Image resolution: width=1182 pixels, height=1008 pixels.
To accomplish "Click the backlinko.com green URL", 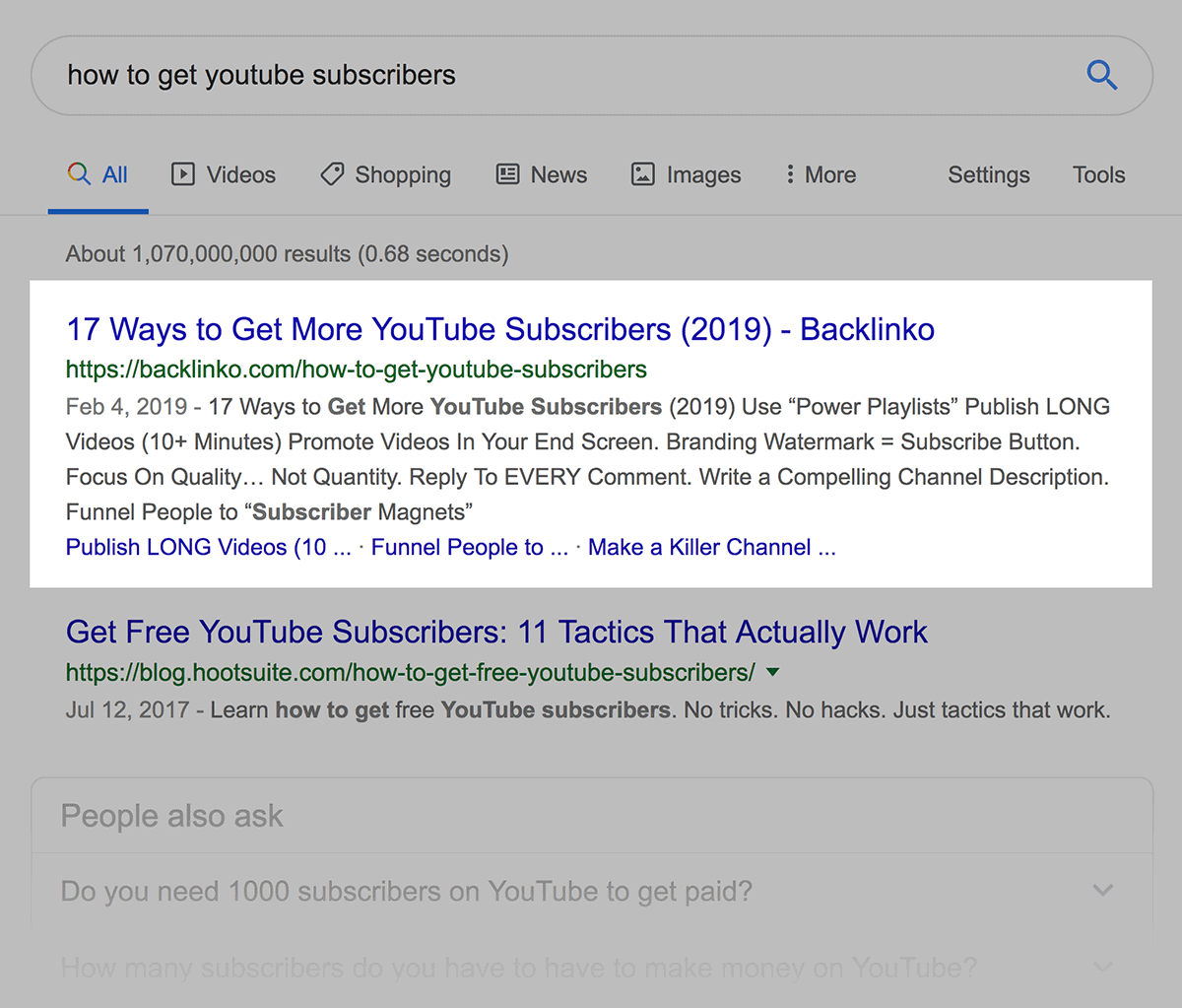I will click(x=357, y=370).
